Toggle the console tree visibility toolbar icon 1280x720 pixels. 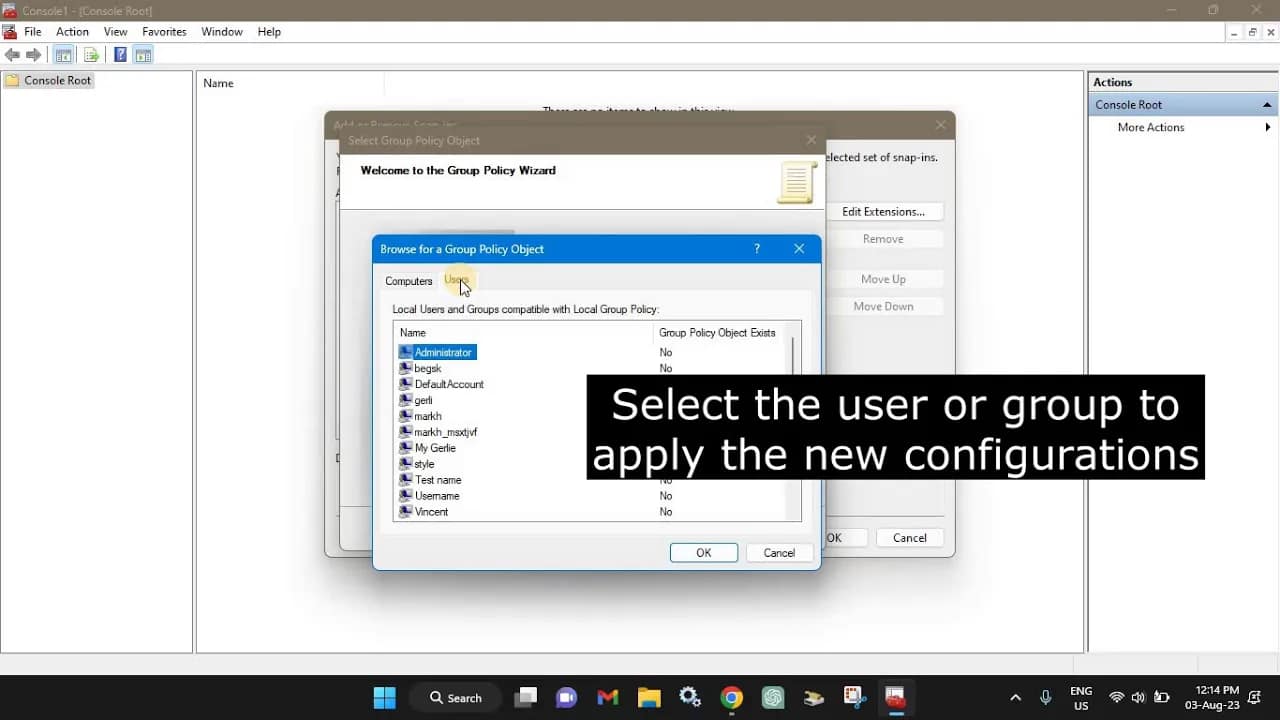(x=64, y=54)
